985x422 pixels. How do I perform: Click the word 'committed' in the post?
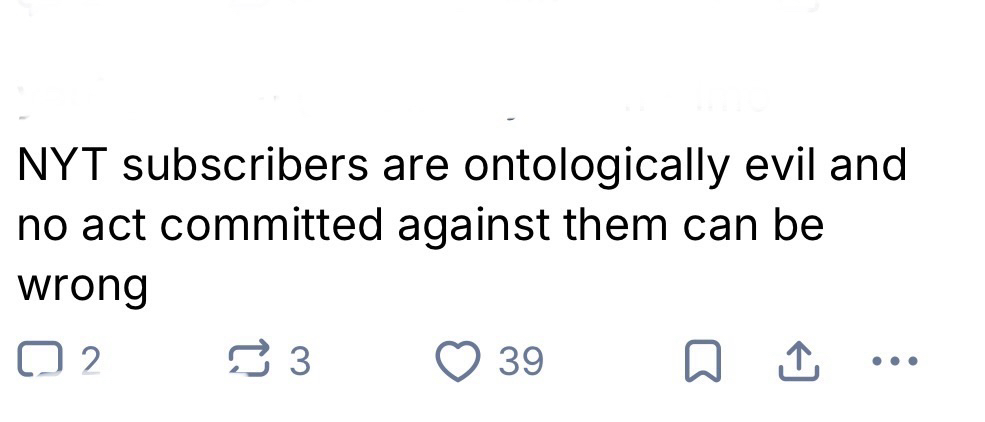(x=271, y=226)
